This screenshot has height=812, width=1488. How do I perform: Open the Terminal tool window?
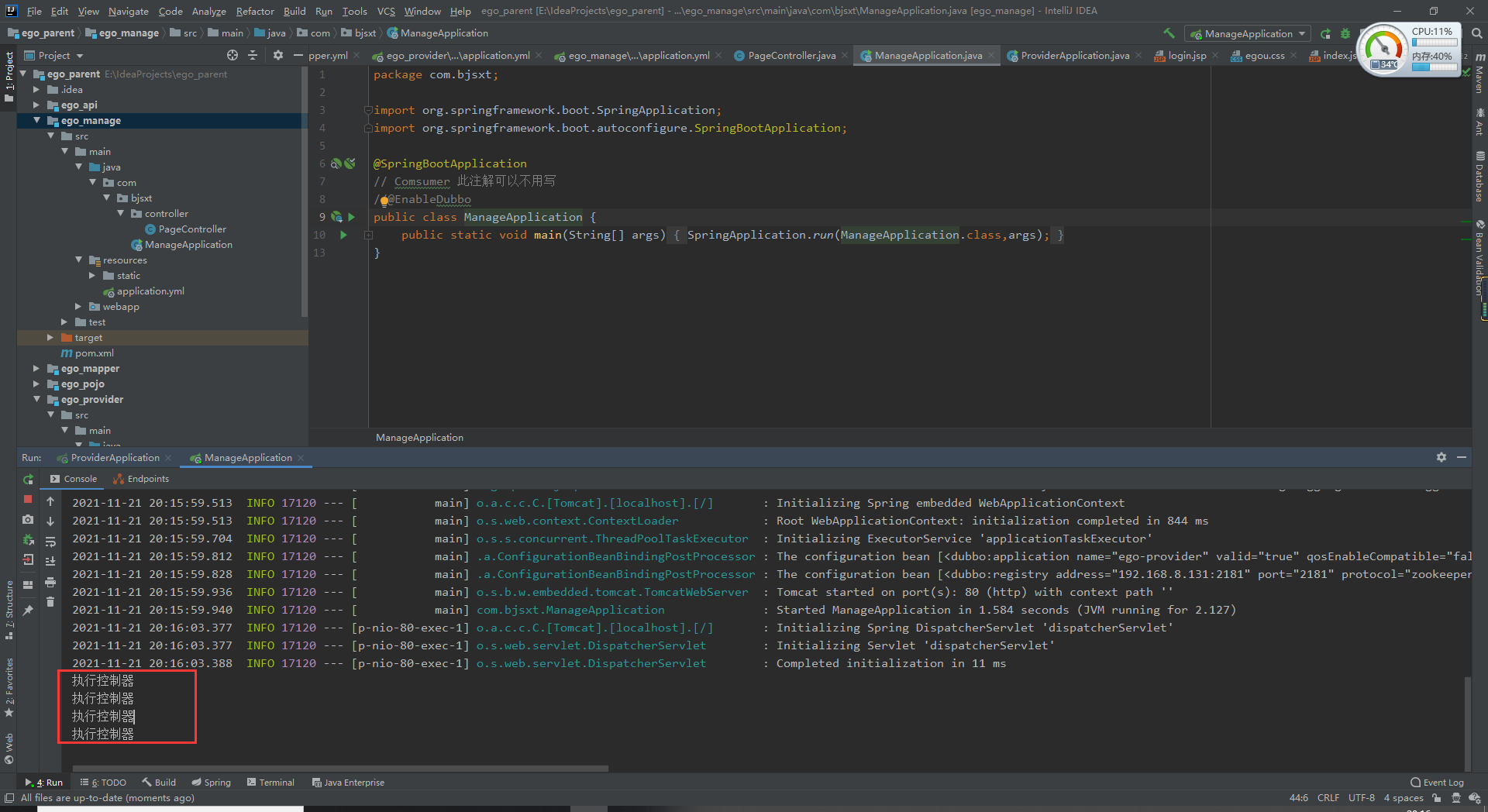[270, 783]
